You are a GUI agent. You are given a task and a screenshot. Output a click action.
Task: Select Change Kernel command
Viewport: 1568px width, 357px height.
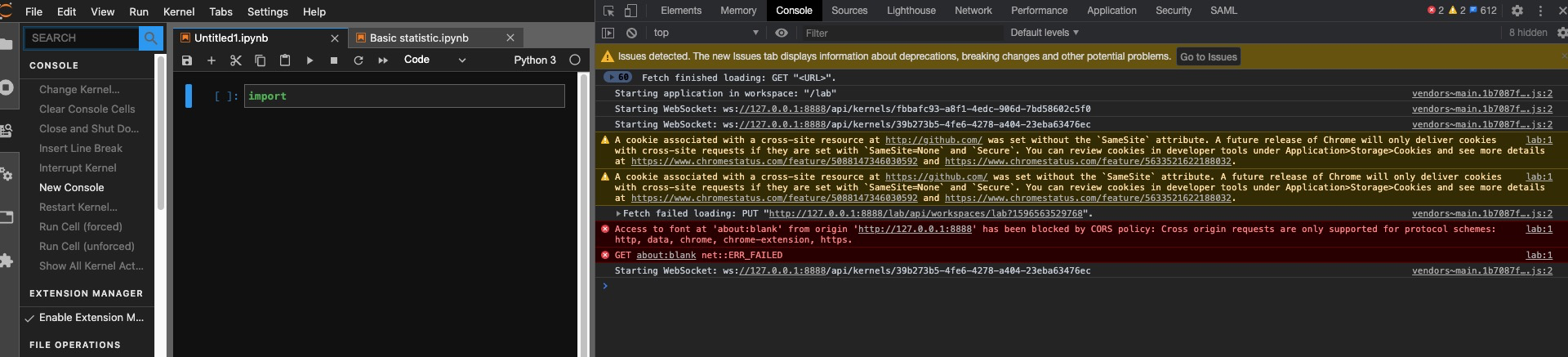(x=79, y=89)
